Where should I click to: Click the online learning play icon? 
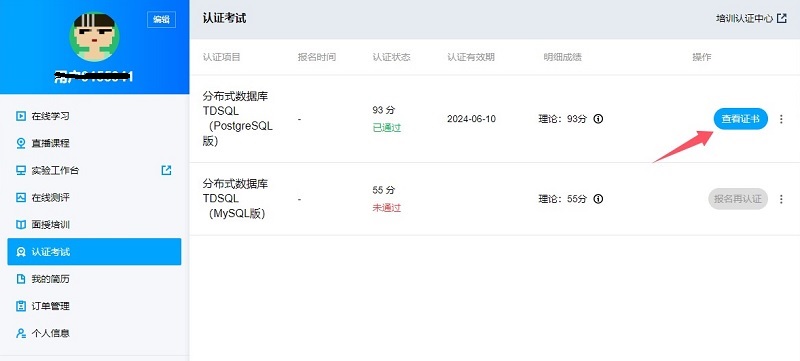21,116
